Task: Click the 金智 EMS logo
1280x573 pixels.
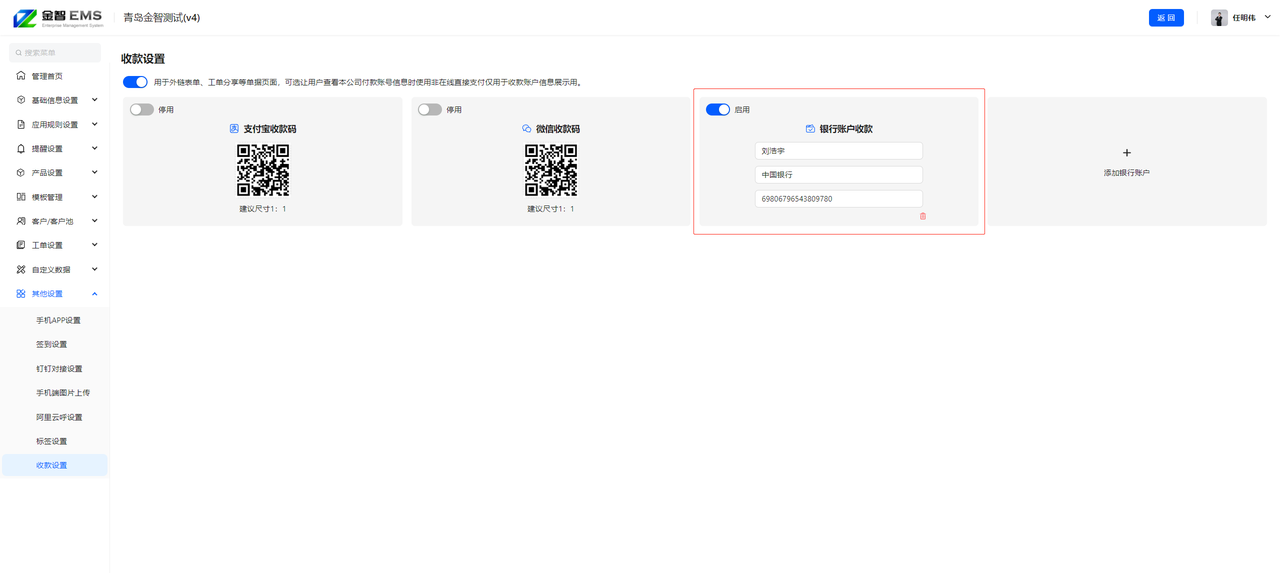Action: click(58, 18)
